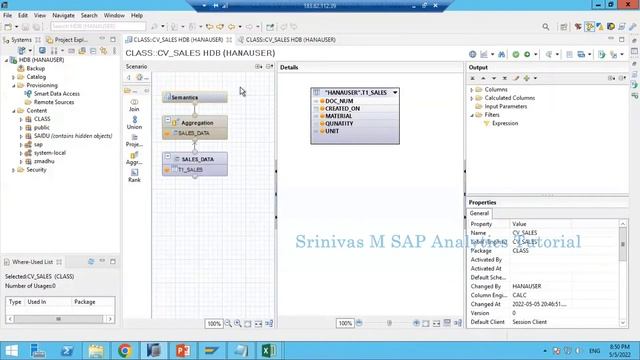Screen dimensions: 640x360
Task: Toggle the DOC_NUM column output marker
Action: point(322,101)
